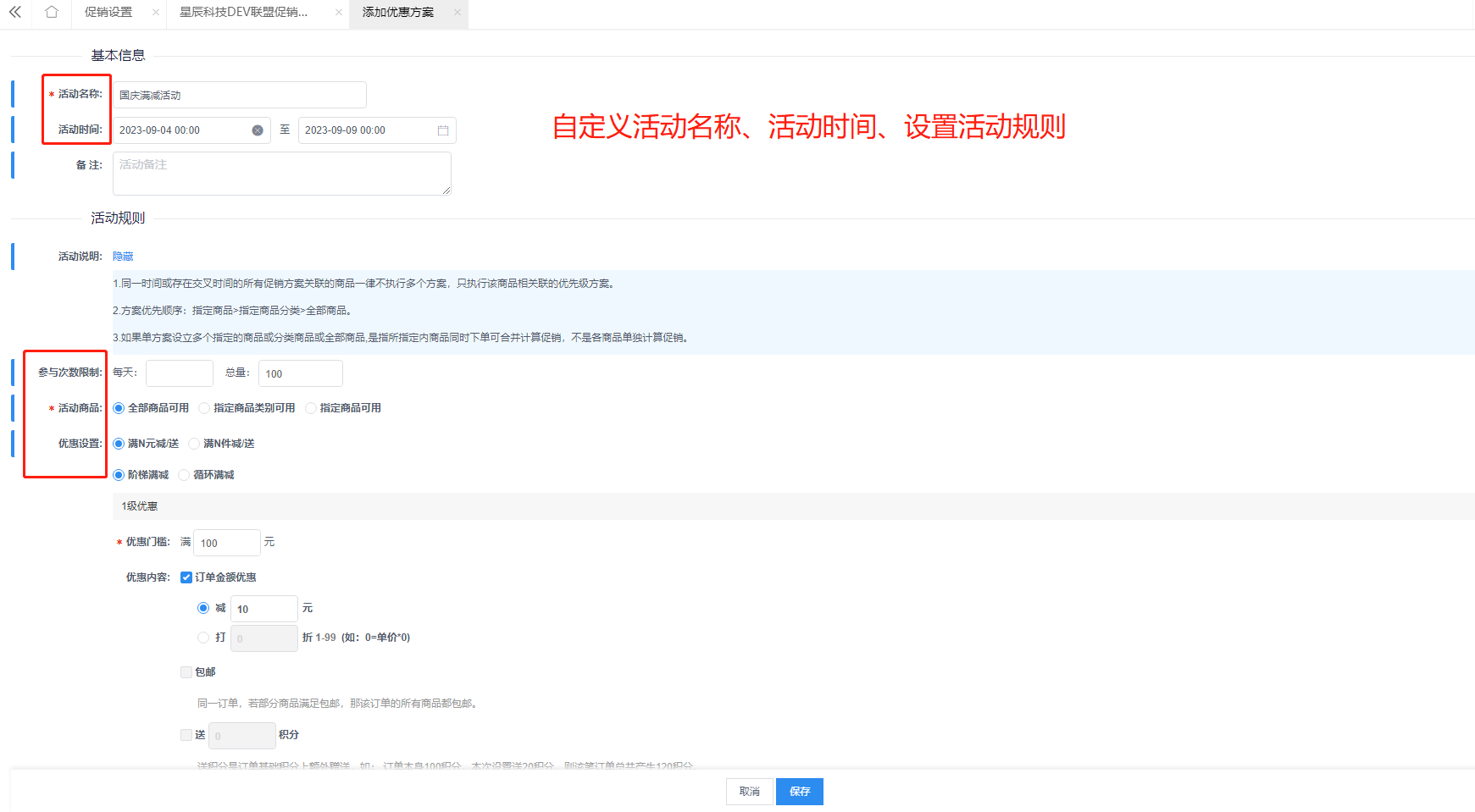Choose the 循环满减 radio option
This screenshot has height=812, width=1475.
click(x=184, y=475)
